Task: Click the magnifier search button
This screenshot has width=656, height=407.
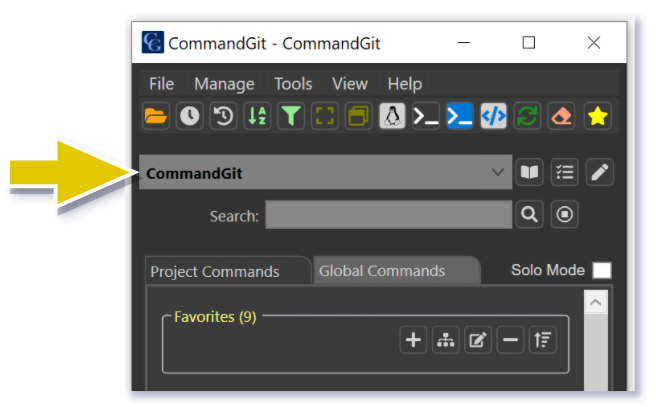Action: click(x=528, y=214)
